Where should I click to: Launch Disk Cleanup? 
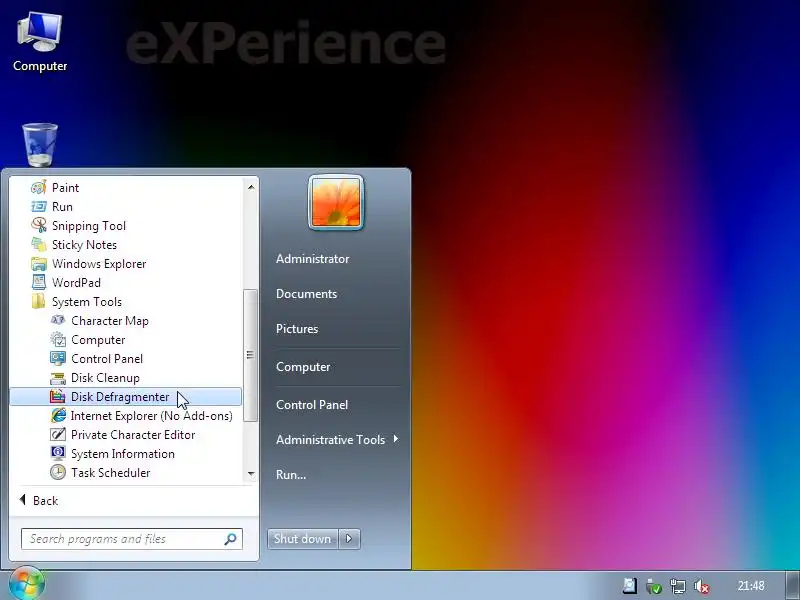[126, 378]
